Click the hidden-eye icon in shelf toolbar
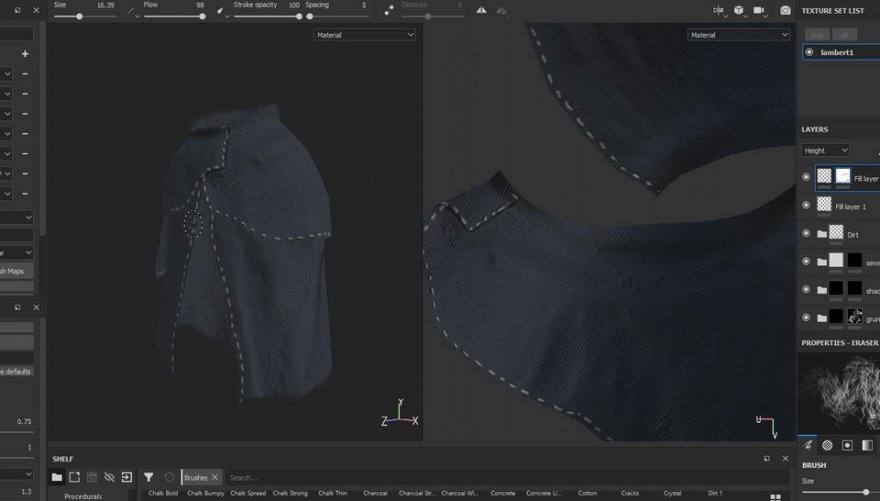 109,477
